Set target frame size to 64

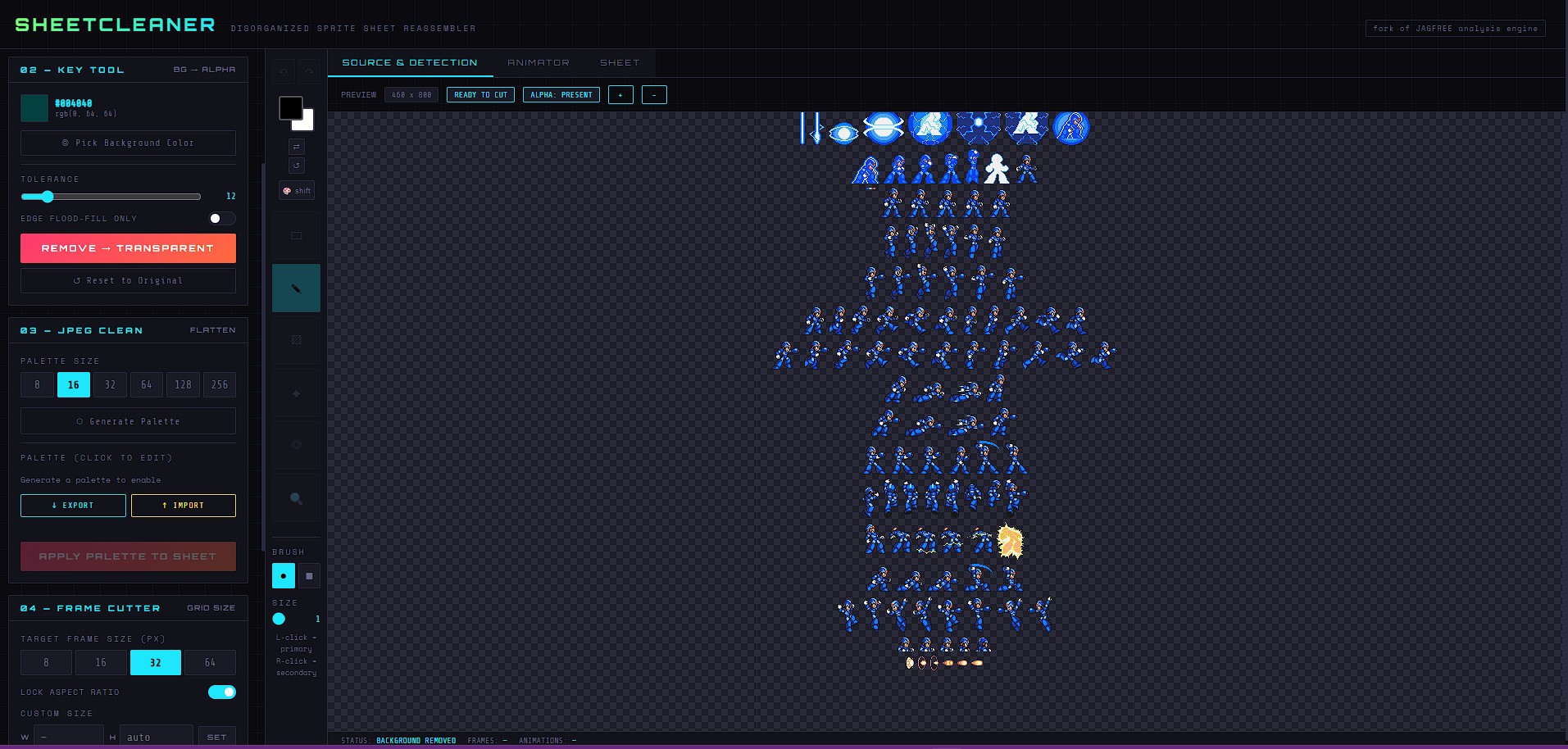coord(211,662)
